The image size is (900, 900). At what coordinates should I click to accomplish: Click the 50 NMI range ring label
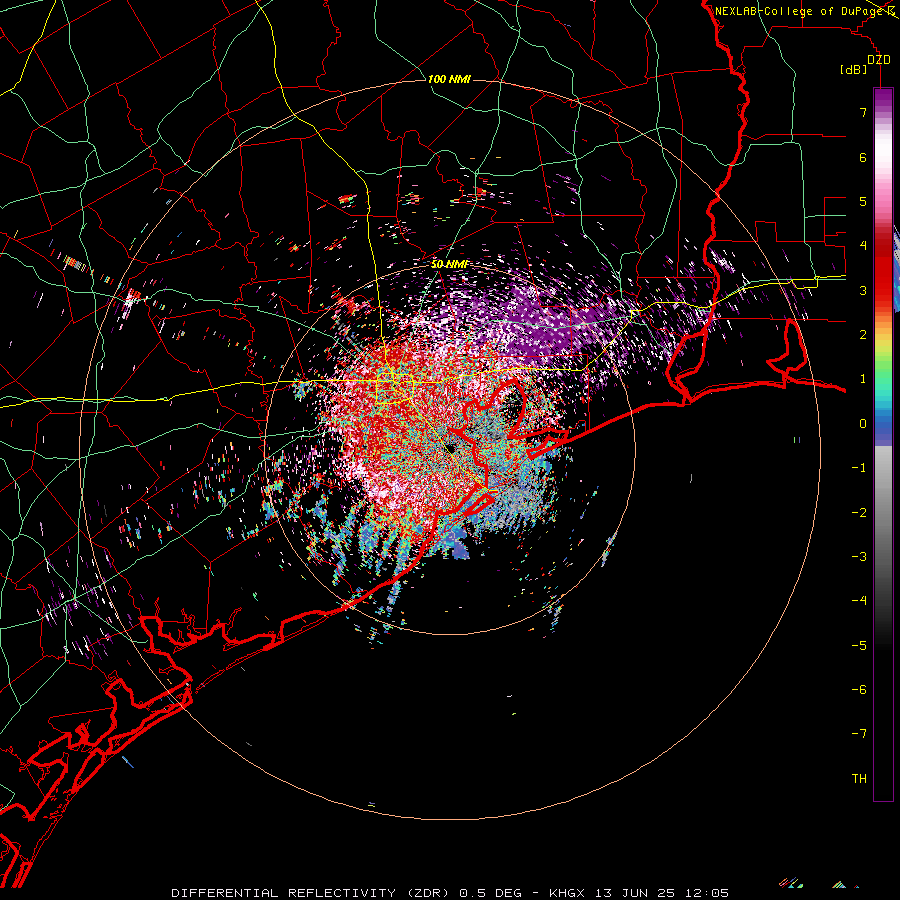pyautogui.click(x=449, y=264)
